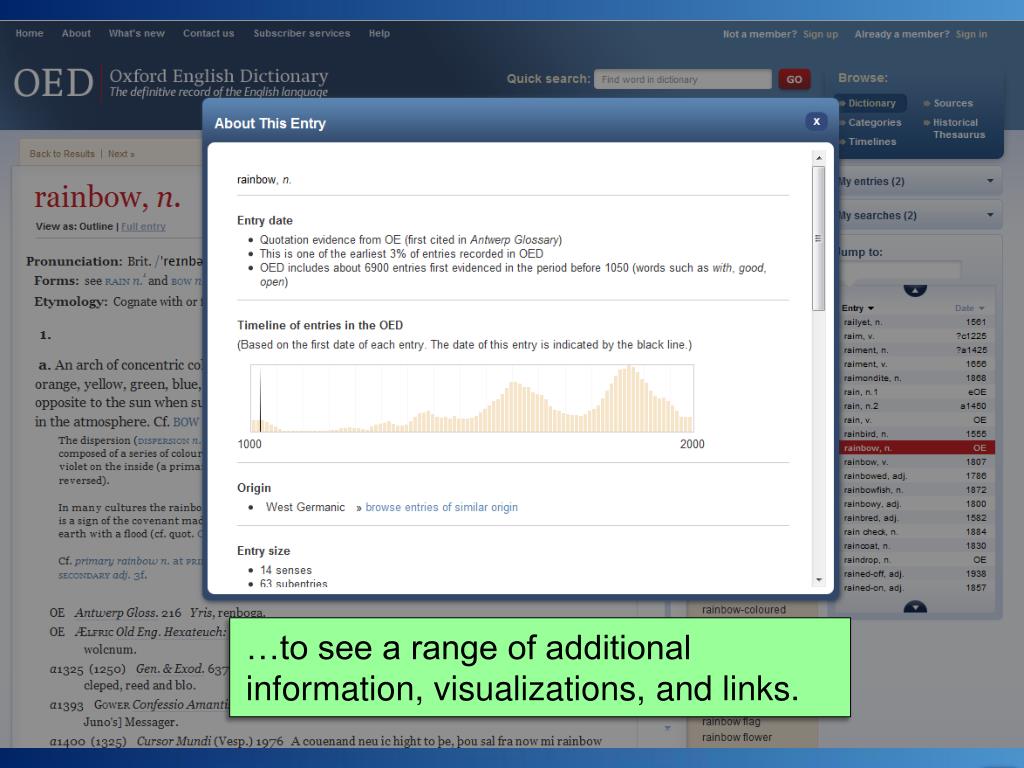This screenshot has height=768, width=1024.
Task: Select raimondite, n. in the entry list
Action: coord(917,378)
